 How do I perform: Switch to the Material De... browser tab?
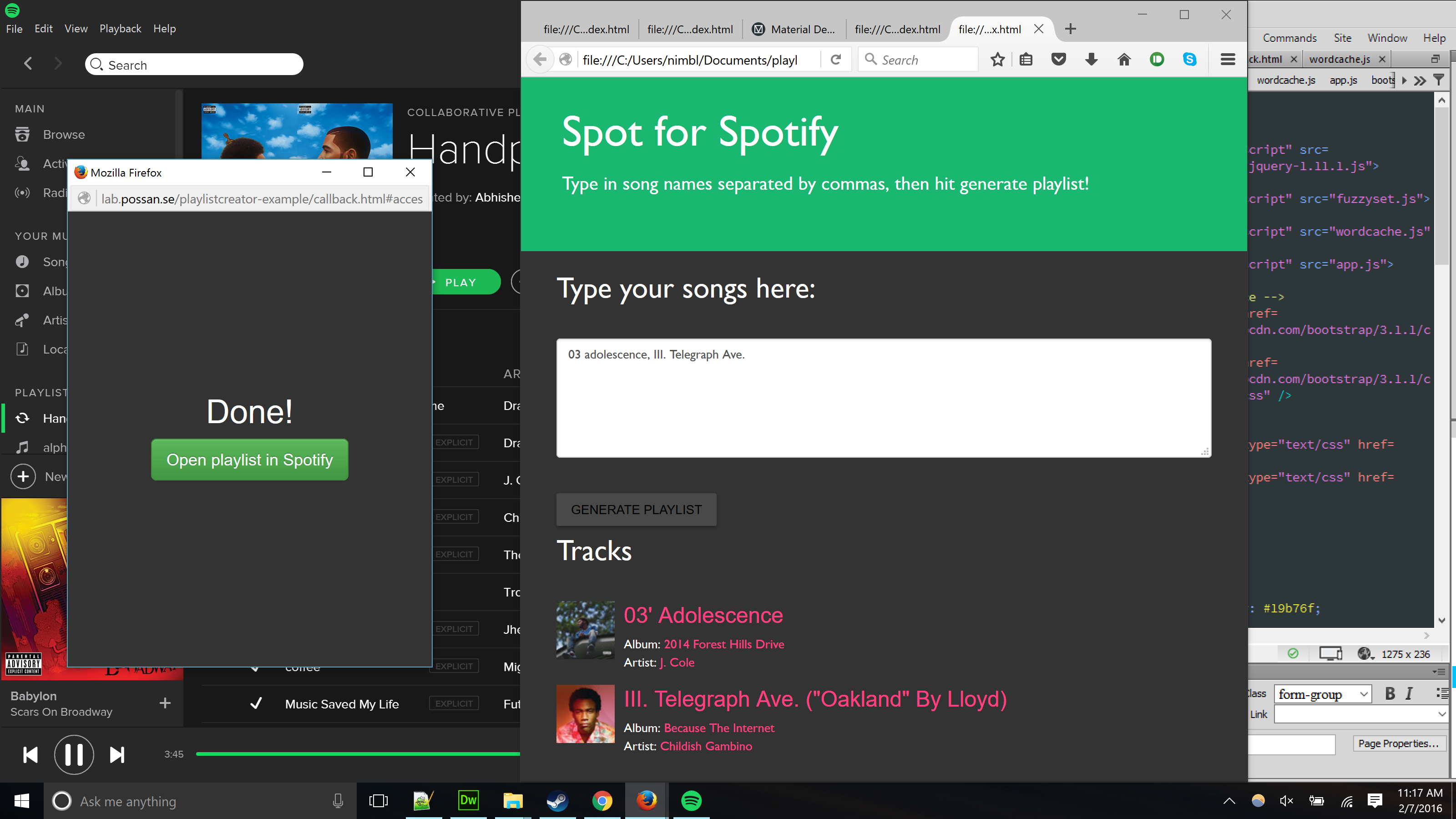[x=798, y=30]
